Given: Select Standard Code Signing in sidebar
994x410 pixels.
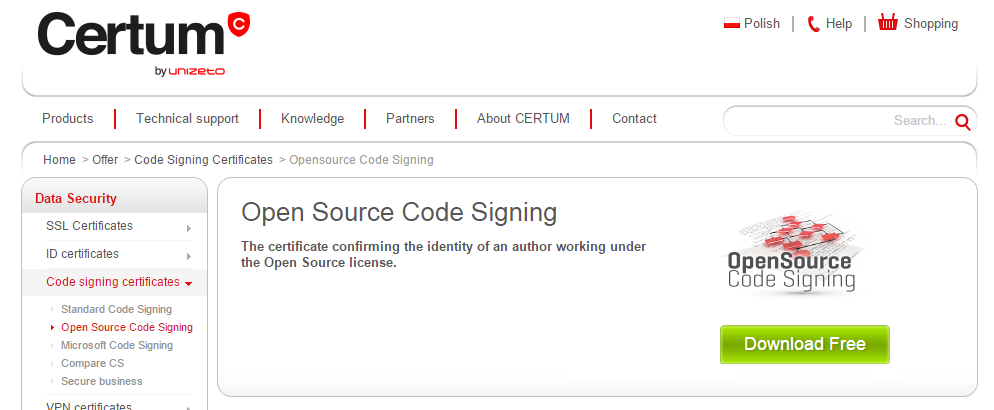Looking at the screenshot, I should pyautogui.click(x=116, y=310).
